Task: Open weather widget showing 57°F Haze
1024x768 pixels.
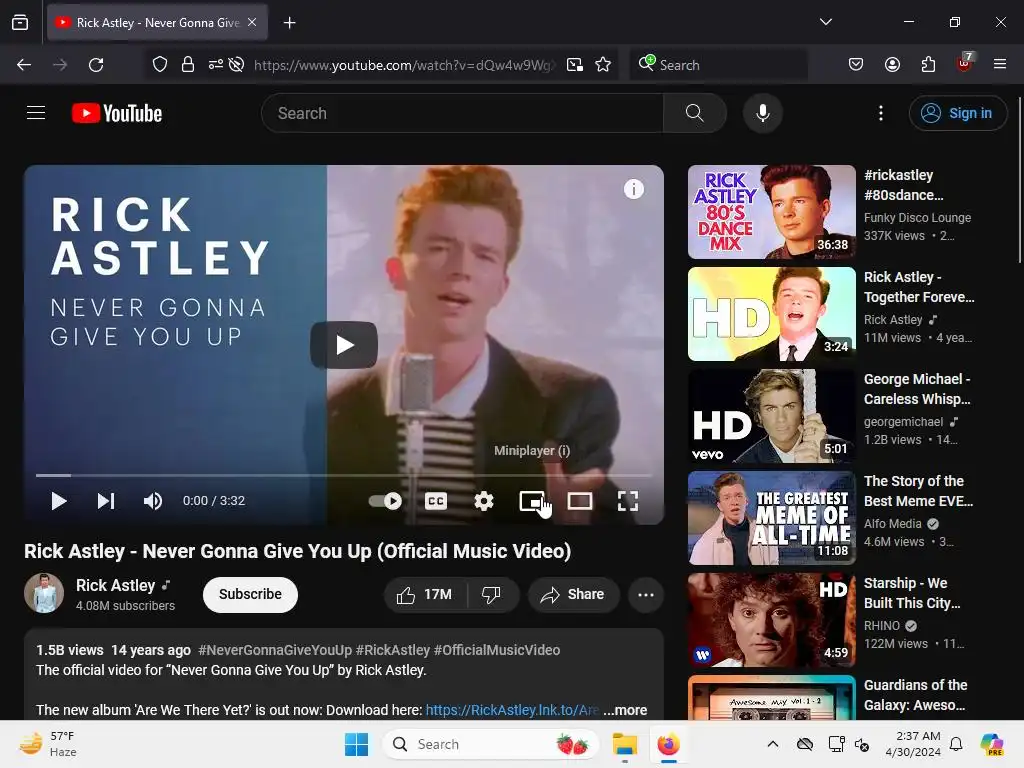Action: coord(47,744)
